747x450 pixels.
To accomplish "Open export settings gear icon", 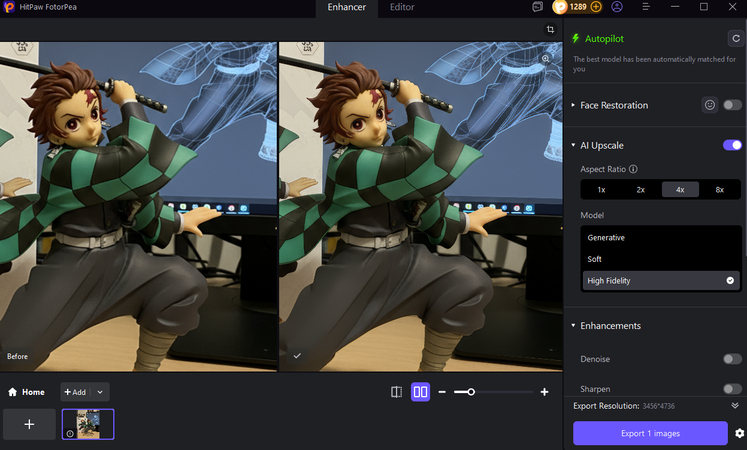I will pyautogui.click(x=739, y=433).
